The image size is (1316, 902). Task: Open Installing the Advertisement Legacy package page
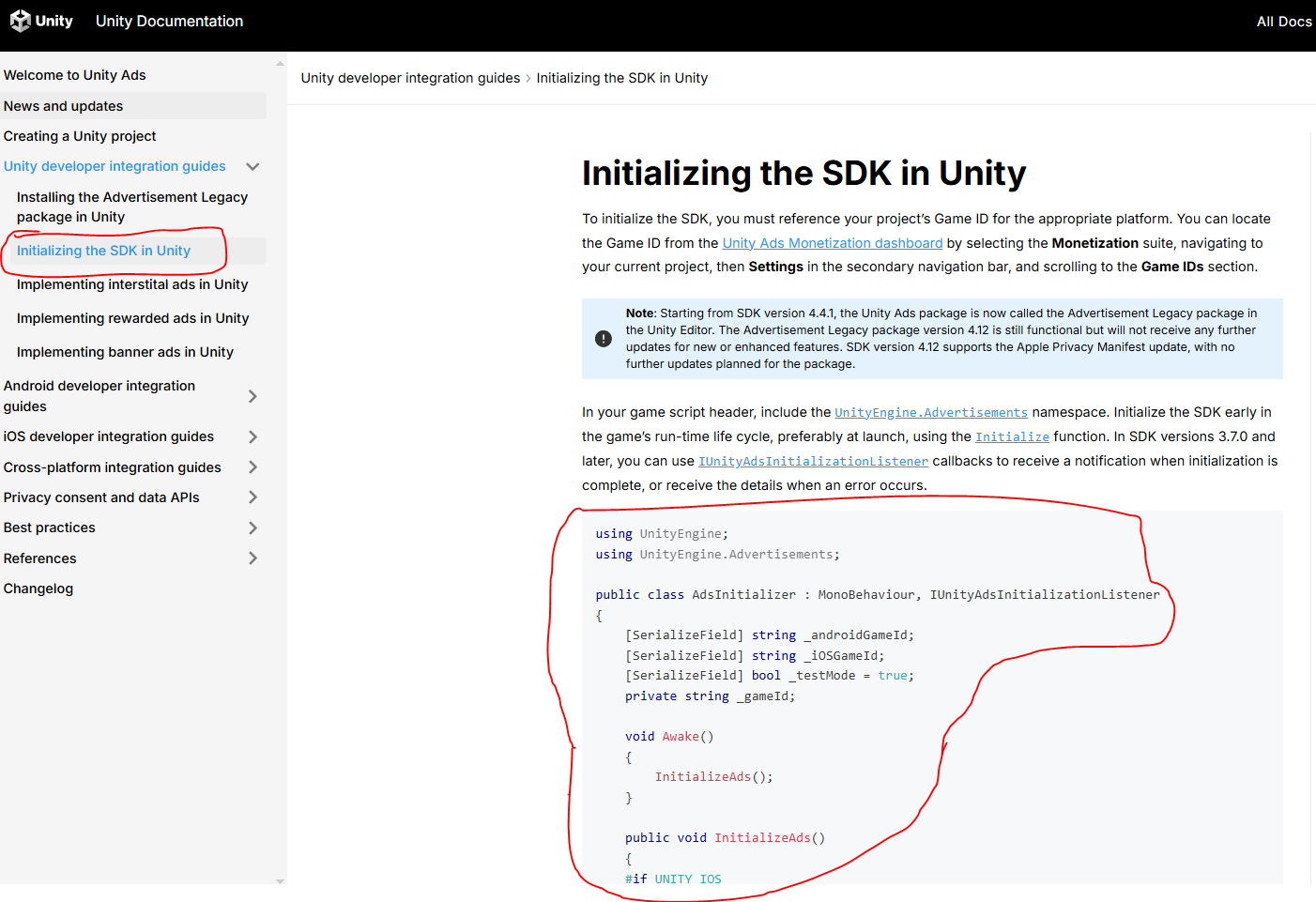tap(132, 206)
